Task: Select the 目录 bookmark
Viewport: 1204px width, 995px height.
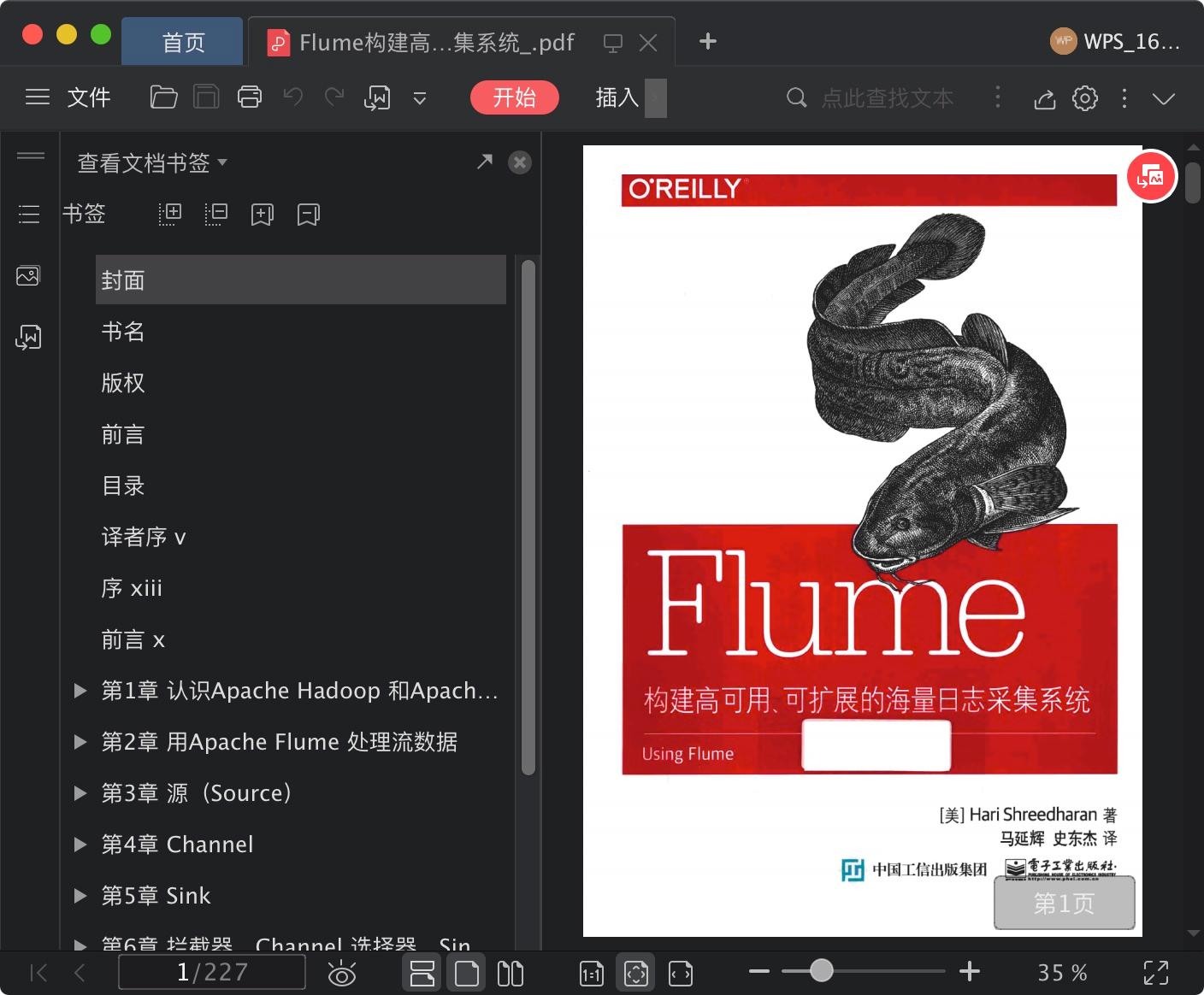Action: coord(123,486)
